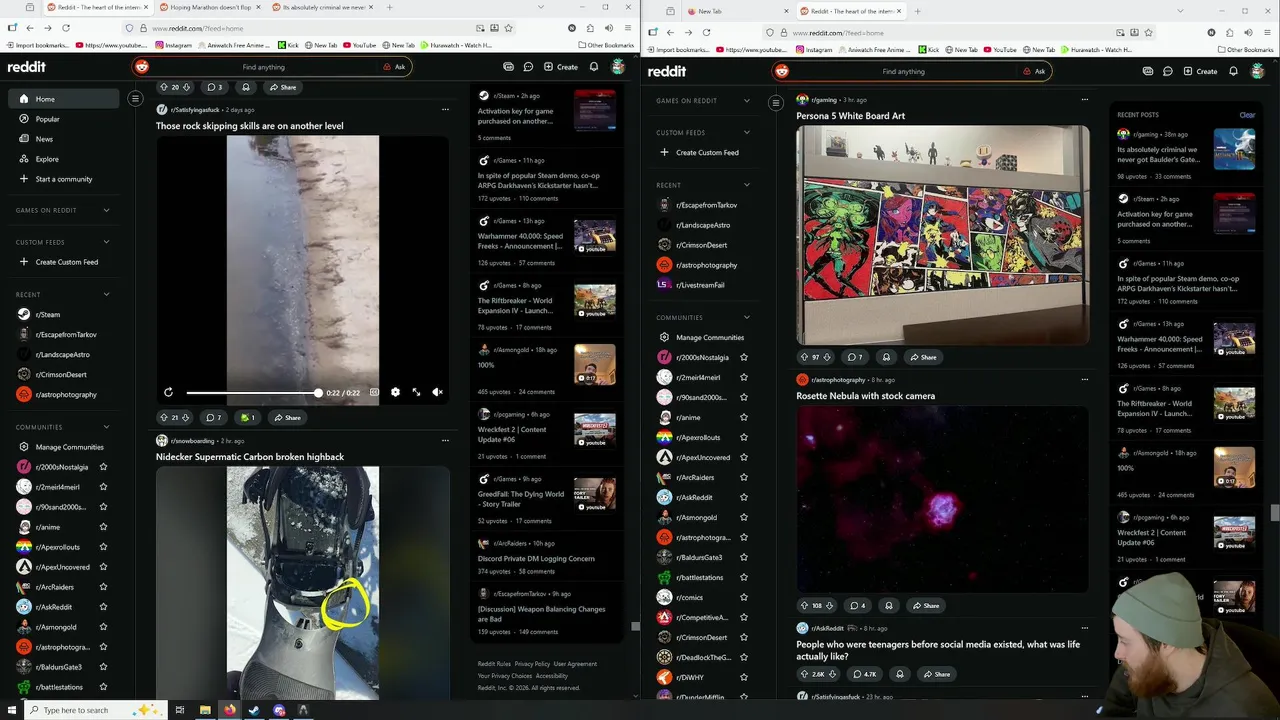
Task: Open comments on Persona 5 White Board Art
Action: (x=855, y=357)
